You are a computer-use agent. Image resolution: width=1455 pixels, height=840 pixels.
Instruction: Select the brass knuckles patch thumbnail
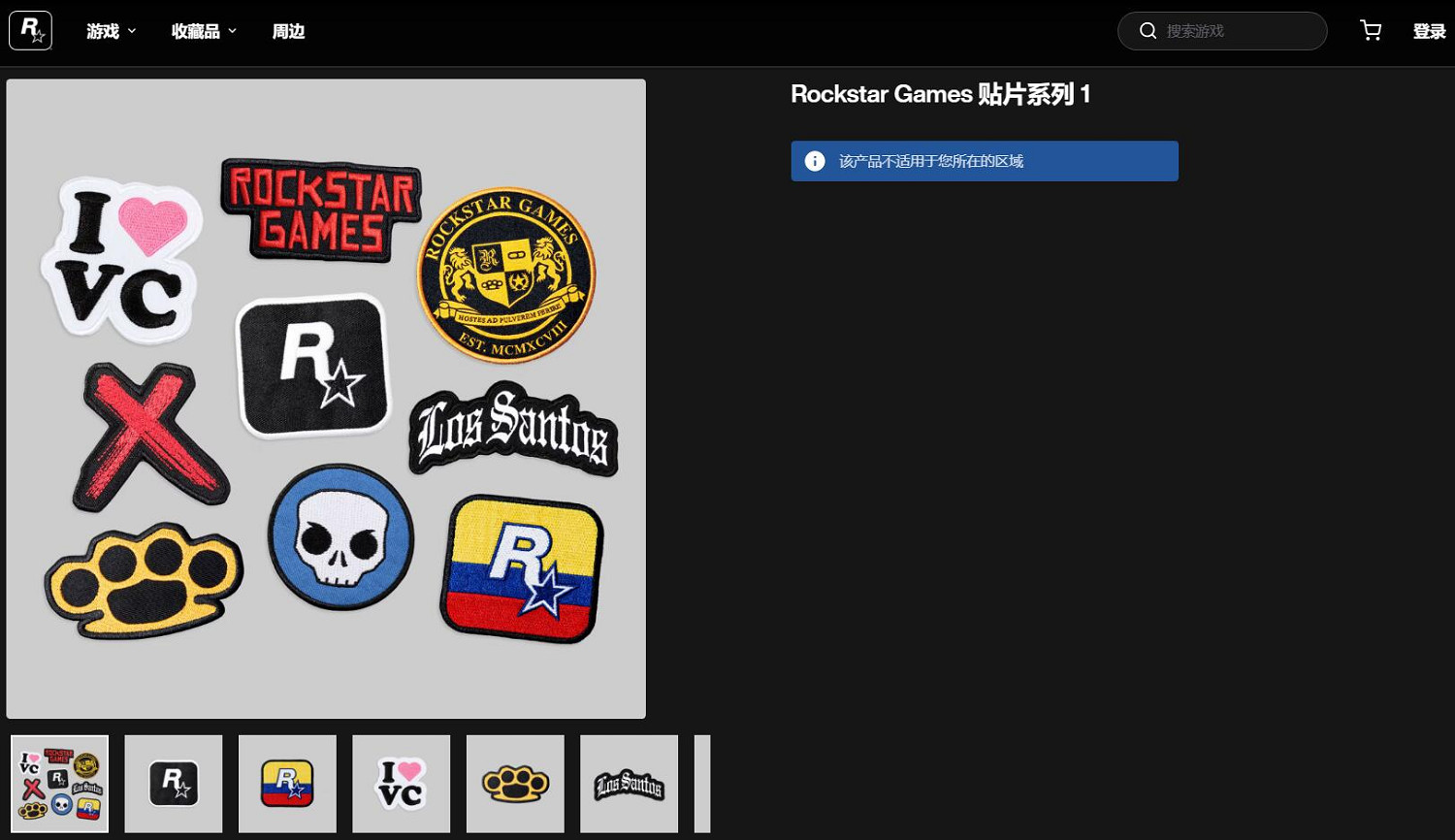[x=515, y=784]
